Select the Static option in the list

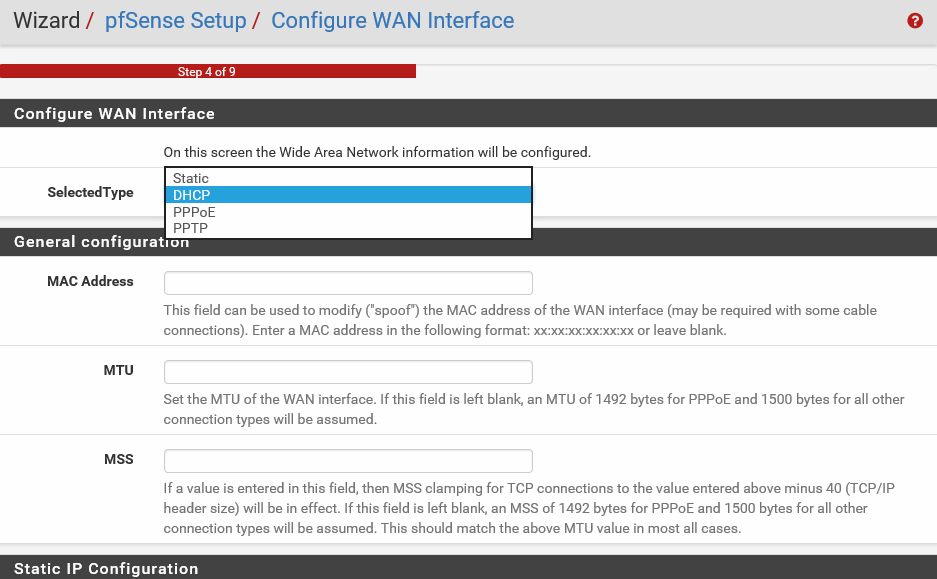[x=348, y=178]
